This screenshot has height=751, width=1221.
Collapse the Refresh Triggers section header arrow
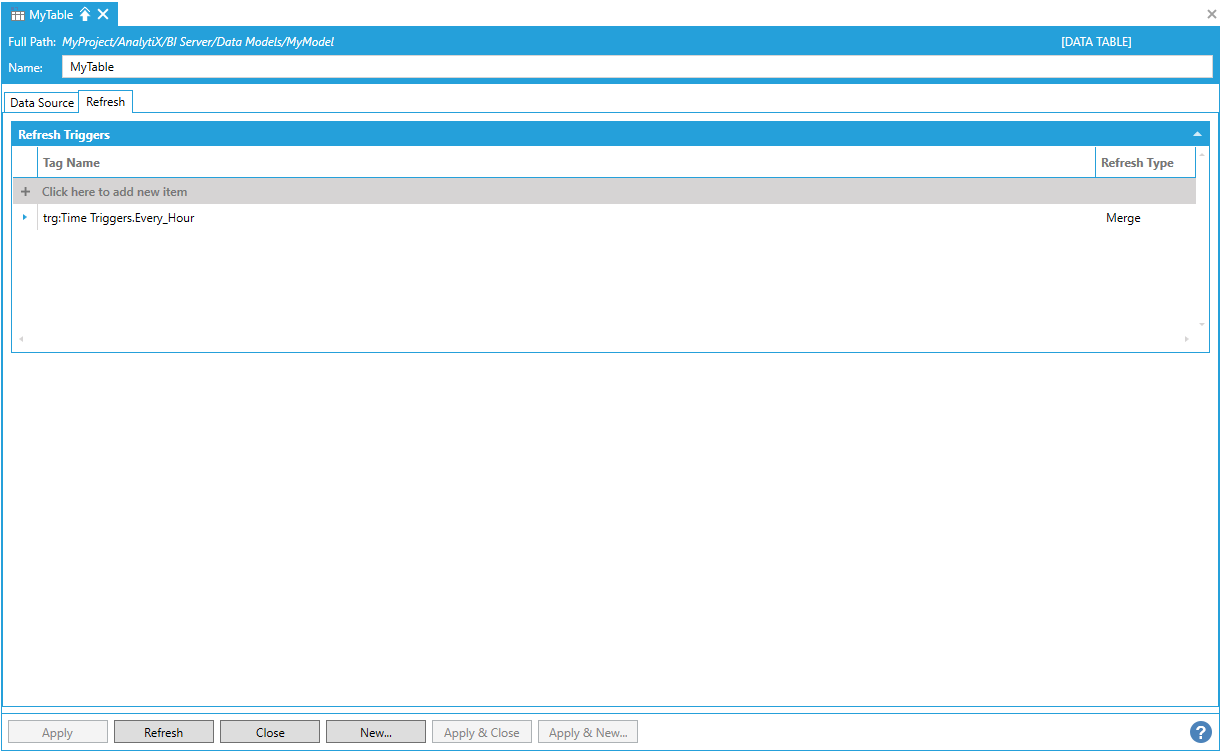(x=1197, y=134)
